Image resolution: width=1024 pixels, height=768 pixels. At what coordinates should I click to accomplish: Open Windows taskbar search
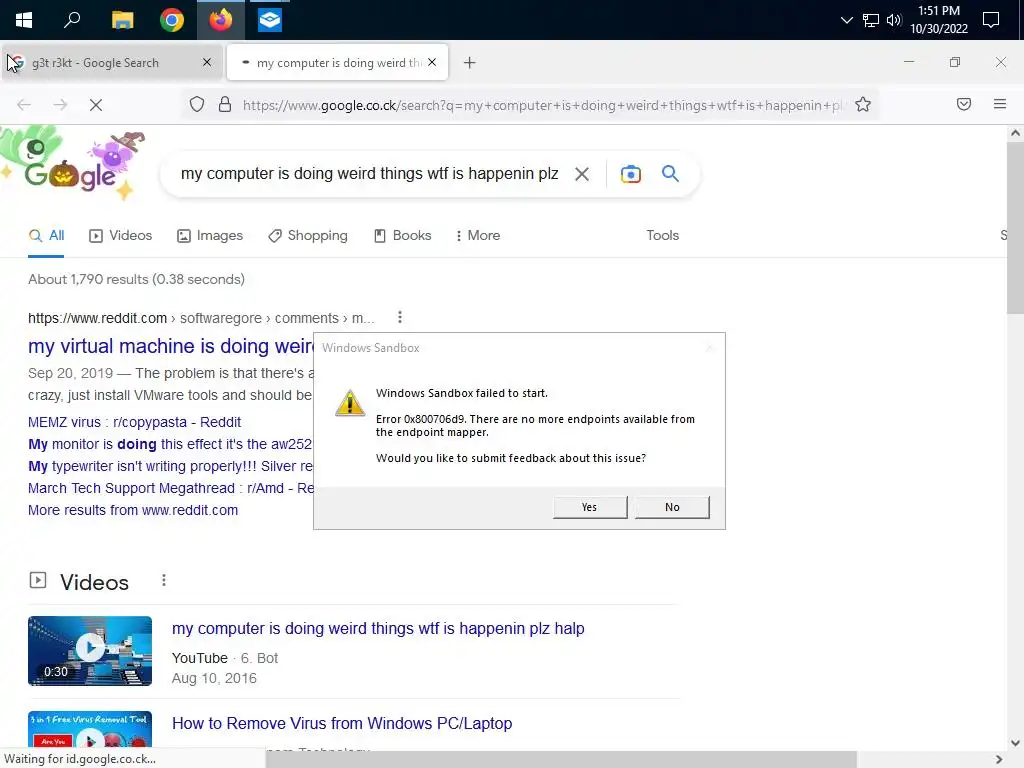(x=72, y=20)
